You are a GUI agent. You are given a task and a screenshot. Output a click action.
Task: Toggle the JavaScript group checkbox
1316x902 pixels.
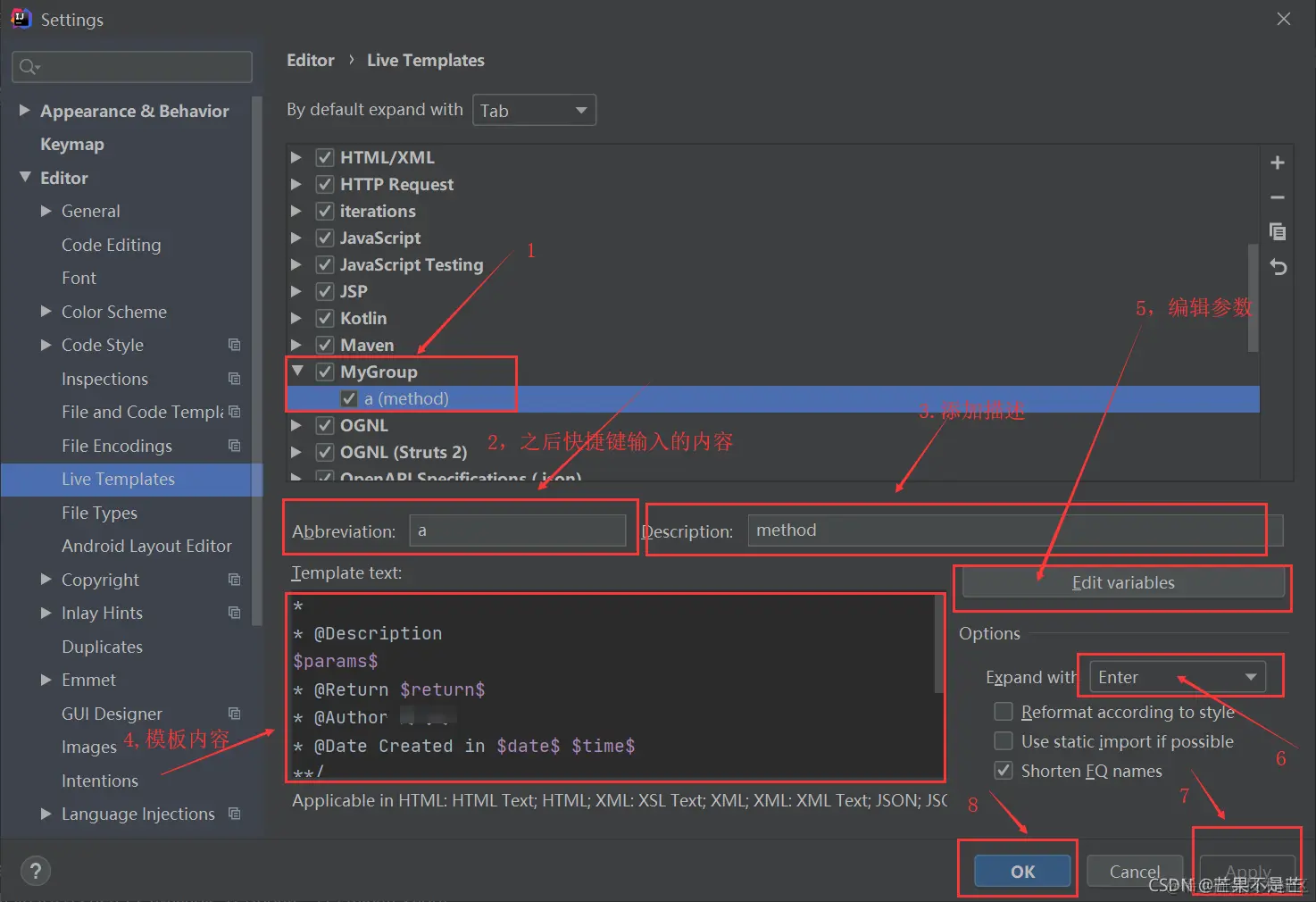[325, 238]
